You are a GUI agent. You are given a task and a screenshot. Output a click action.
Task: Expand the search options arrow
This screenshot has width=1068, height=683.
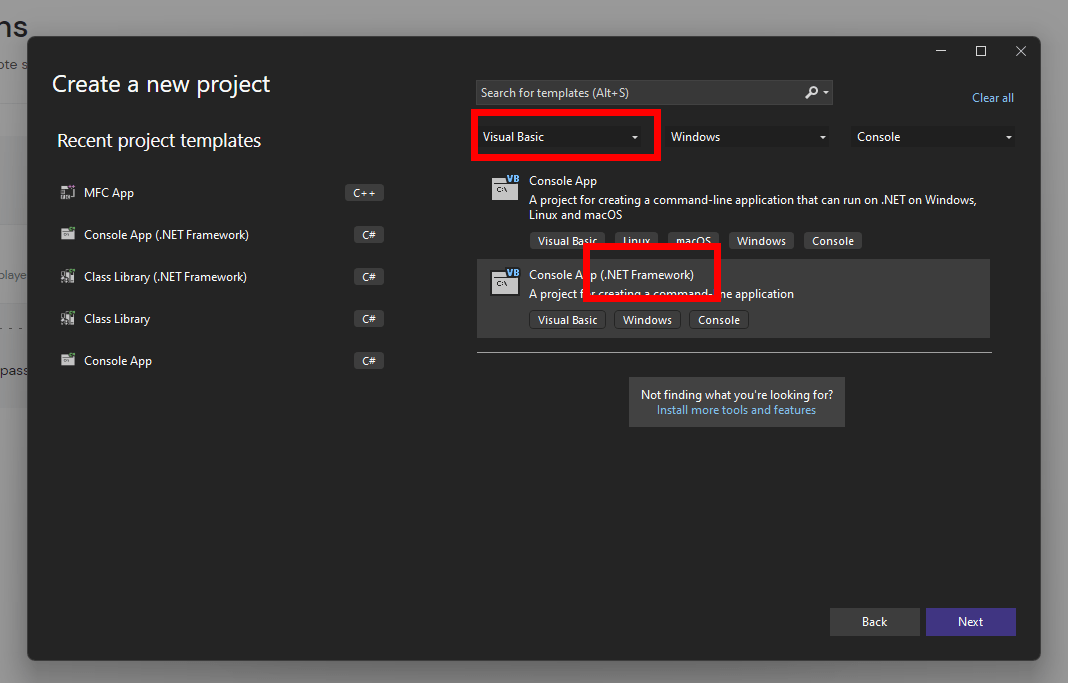click(x=826, y=93)
